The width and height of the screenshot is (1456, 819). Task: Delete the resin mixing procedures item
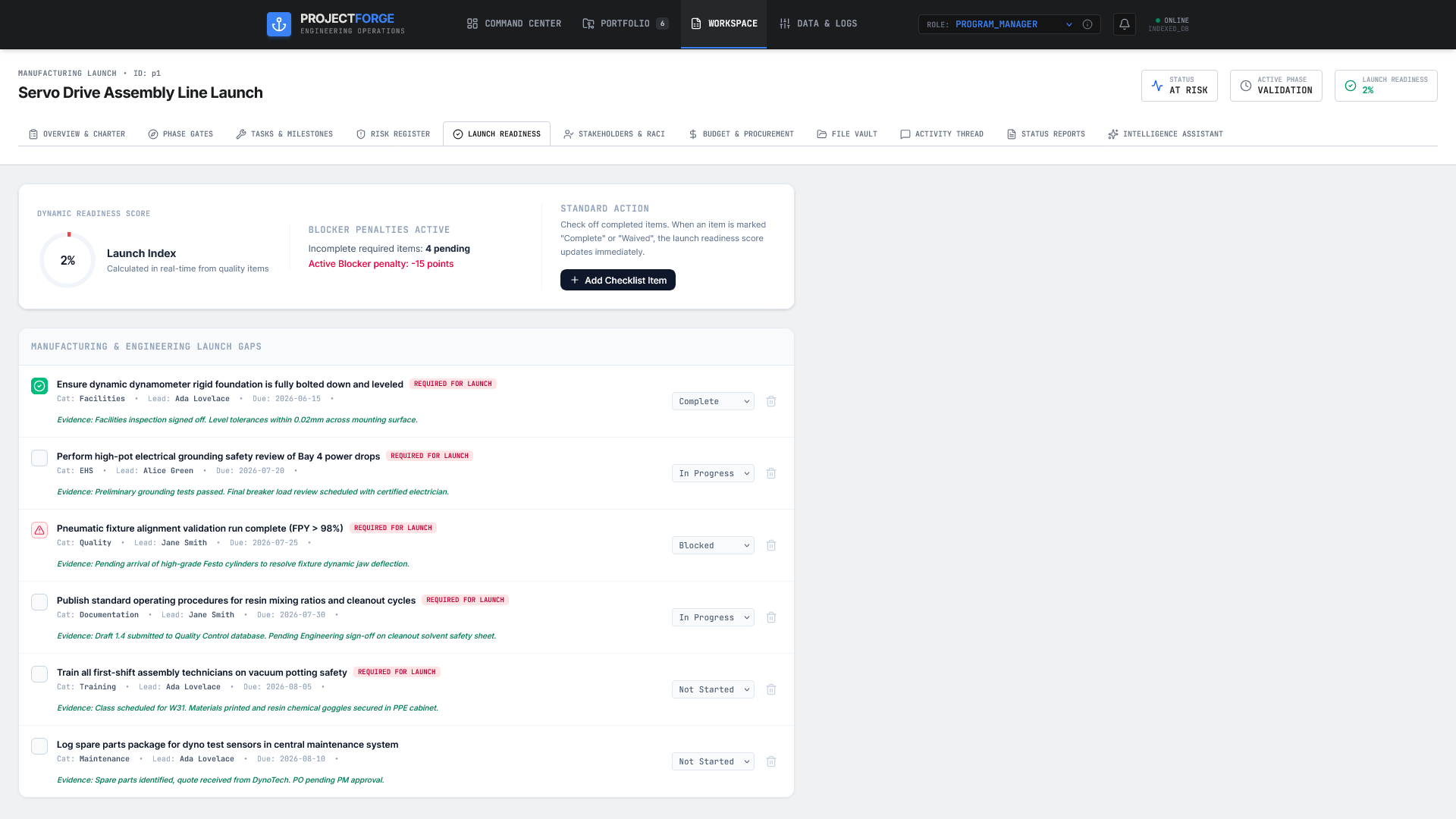point(771,617)
